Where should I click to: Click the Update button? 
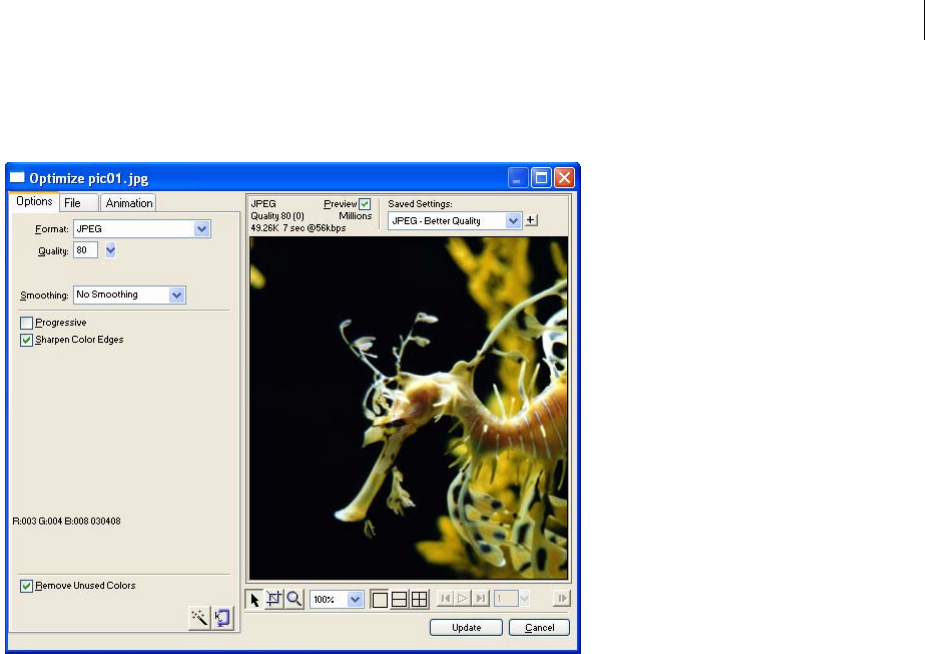click(x=466, y=627)
